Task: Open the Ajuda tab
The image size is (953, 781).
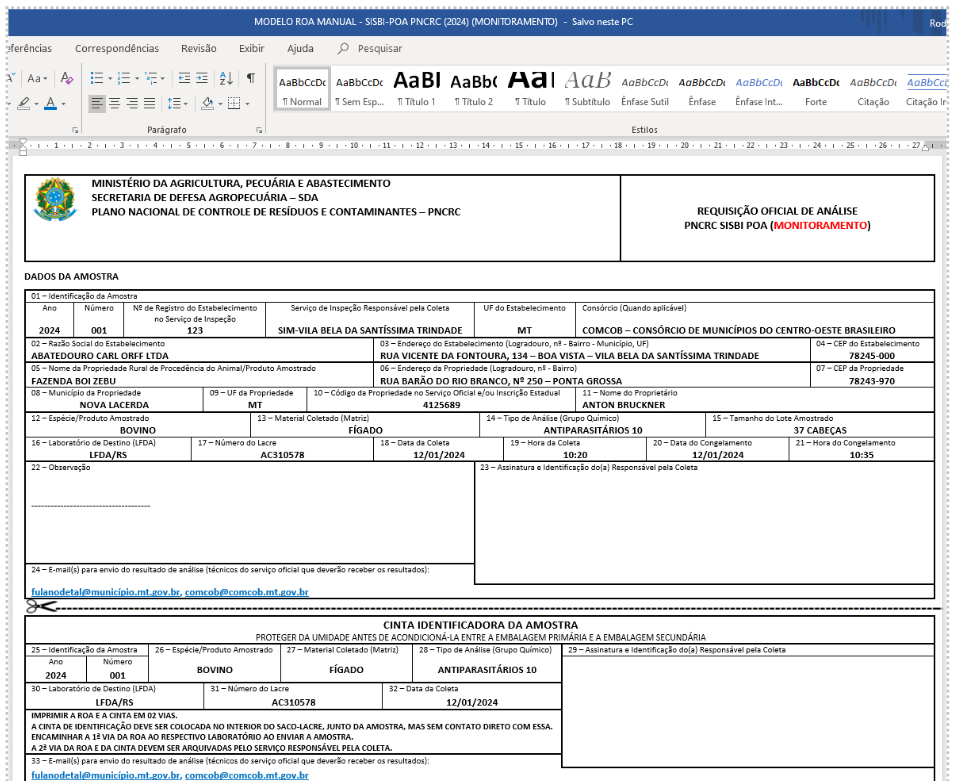Action: pos(300,48)
